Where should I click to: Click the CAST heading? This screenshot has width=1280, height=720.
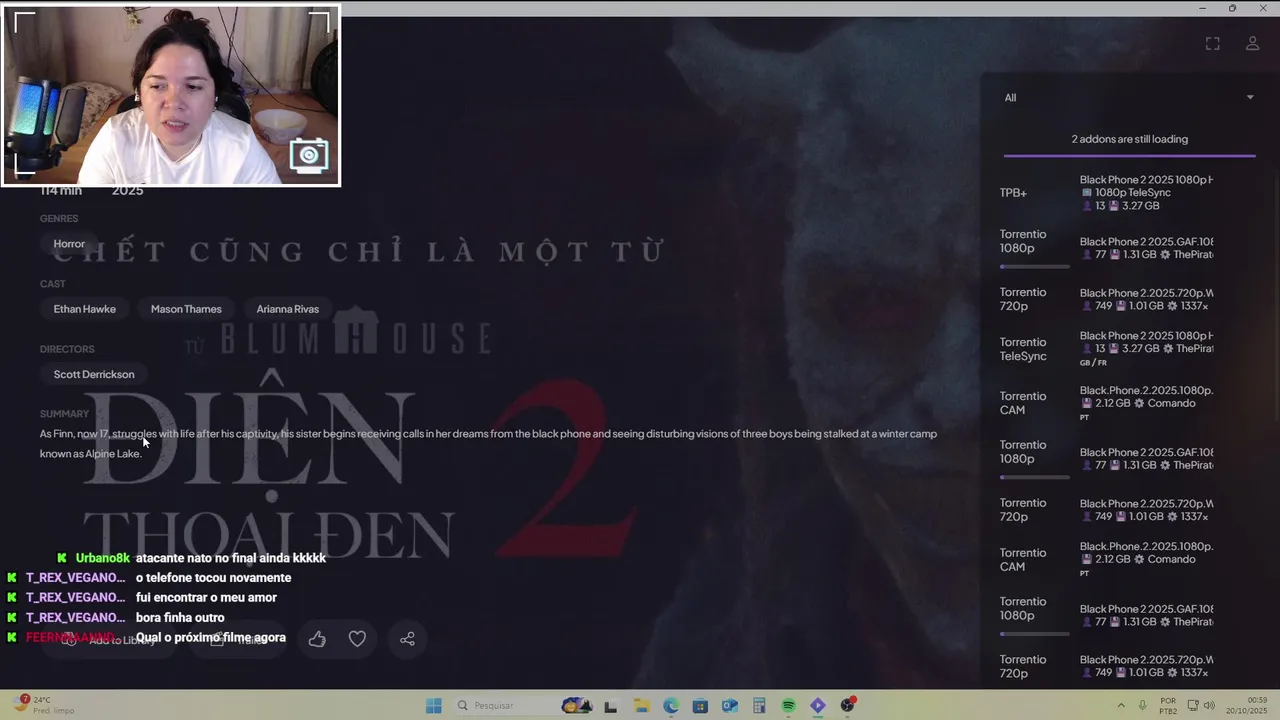coord(53,284)
